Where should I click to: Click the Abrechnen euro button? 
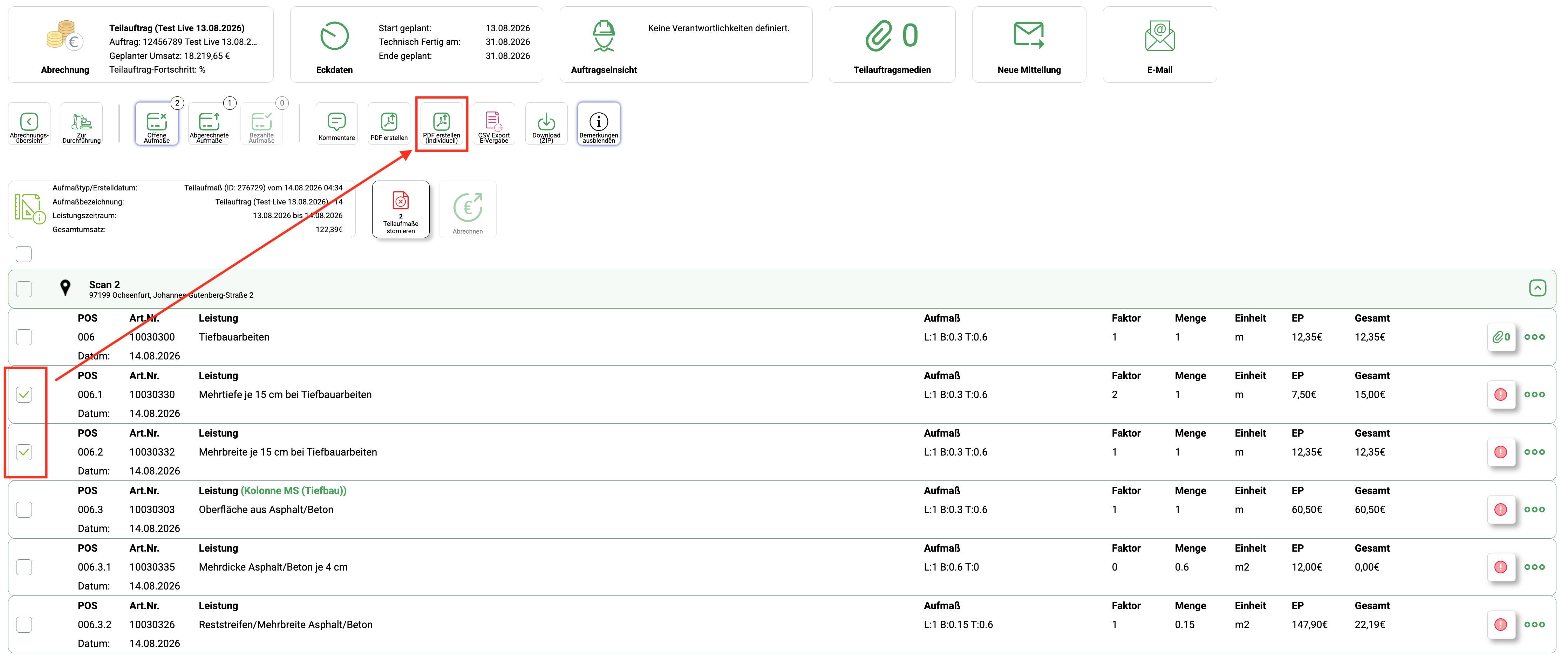[x=468, y=210]
